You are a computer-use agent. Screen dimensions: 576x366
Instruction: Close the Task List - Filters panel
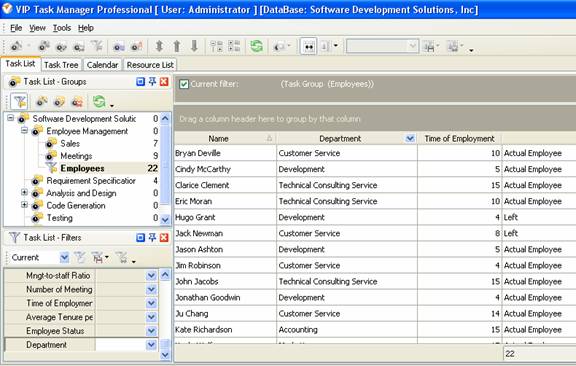(x=164, y=238)
